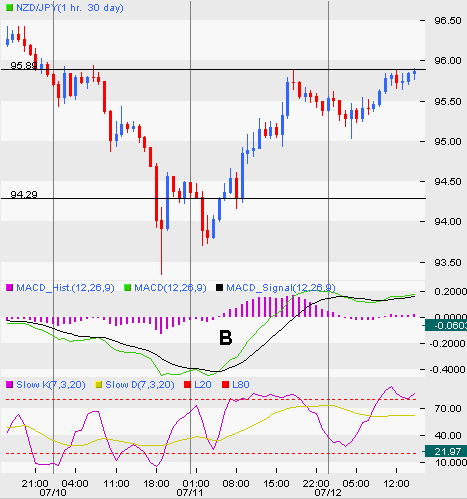The height and width of the screenshot is (499, 467).
Task: Click the magenta MACD_Hist legend square
Action: pos(10,287)
